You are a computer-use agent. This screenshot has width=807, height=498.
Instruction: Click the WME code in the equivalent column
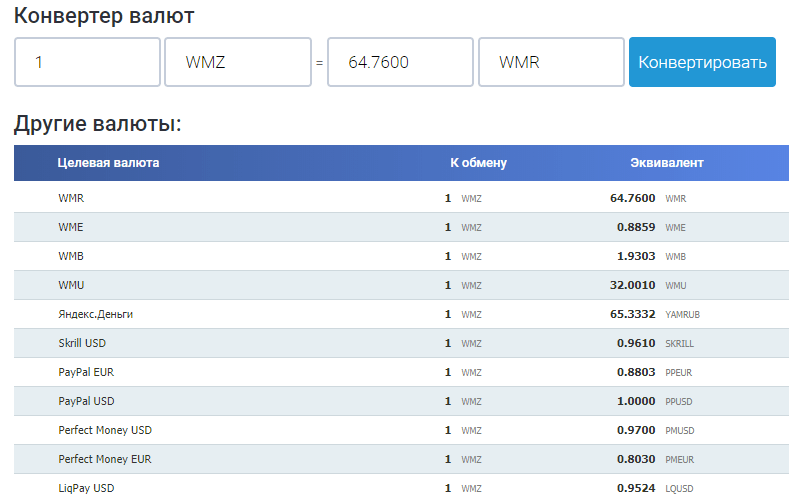675,228
